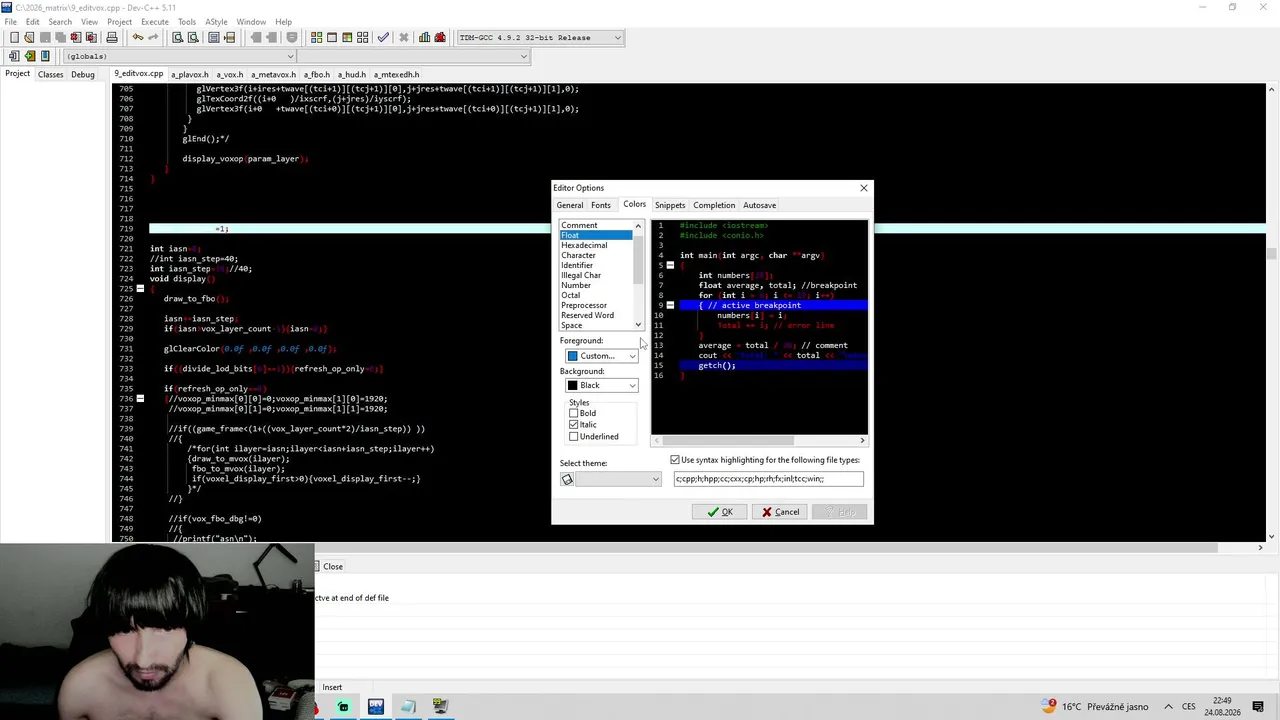The width and height of the screenshot is (1280, 720).
Task: Select Preprocessor in the element list
Action: [596, 305]
